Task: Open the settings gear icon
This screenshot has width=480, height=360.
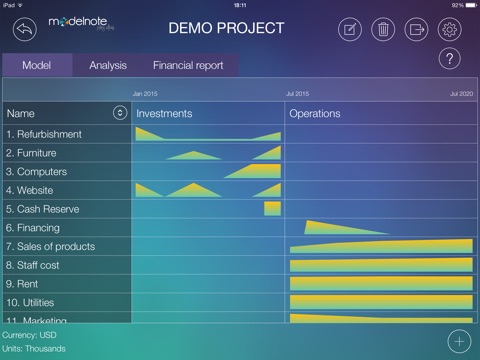Action: point(450,30)
